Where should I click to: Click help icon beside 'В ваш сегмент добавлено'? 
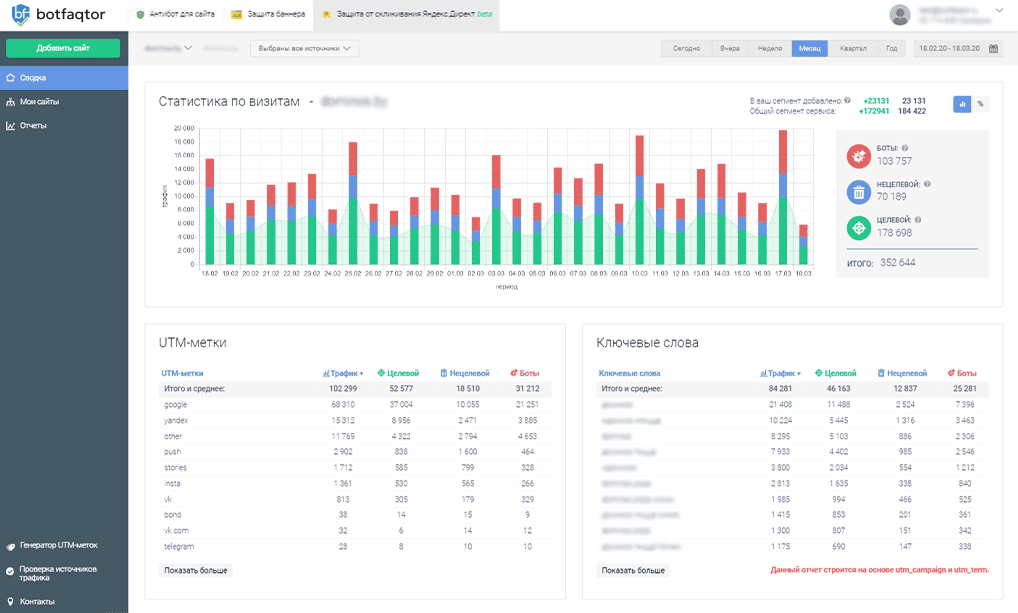[847, 101]
